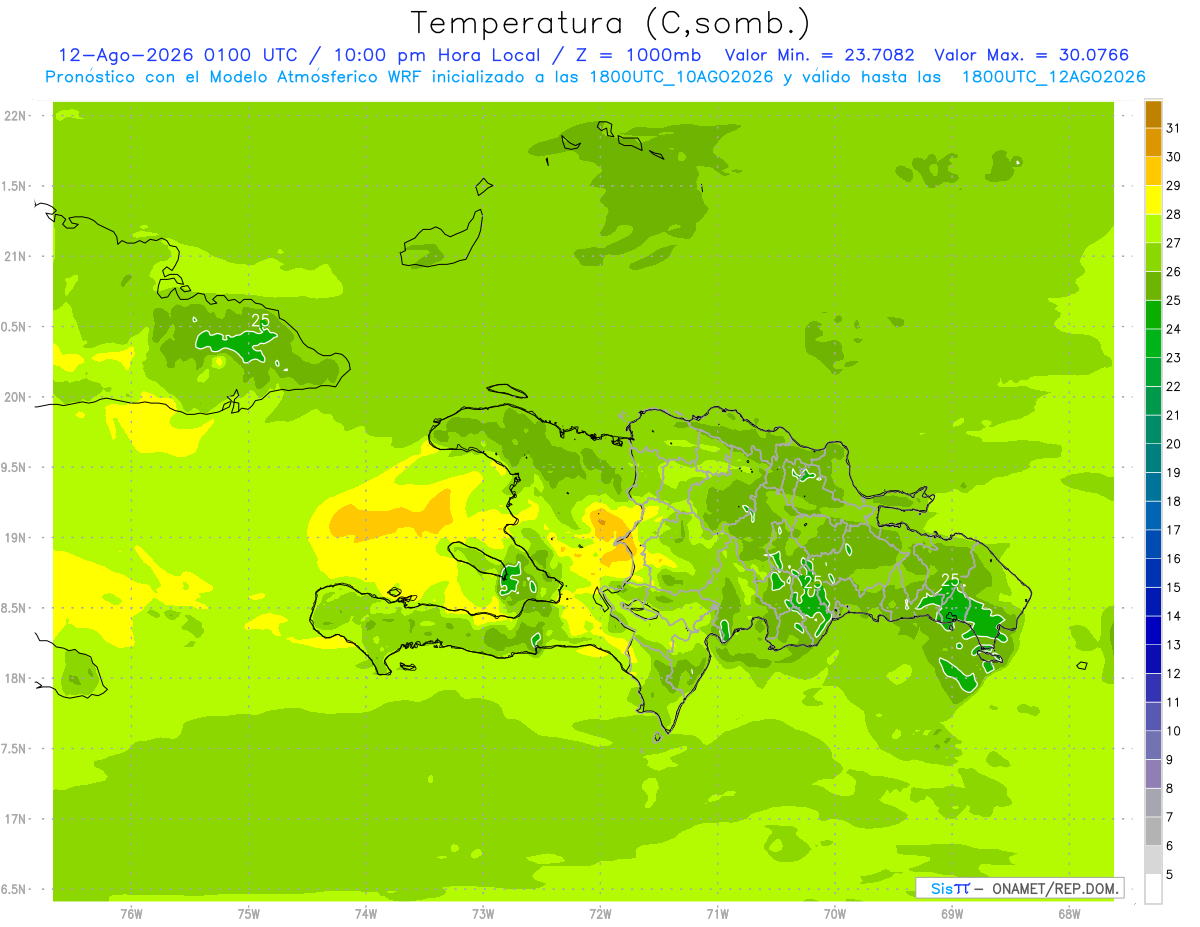1200x927 pixels.
Task: Click the map title 'Temperatura (C,somb.)'
Action: 611,23
